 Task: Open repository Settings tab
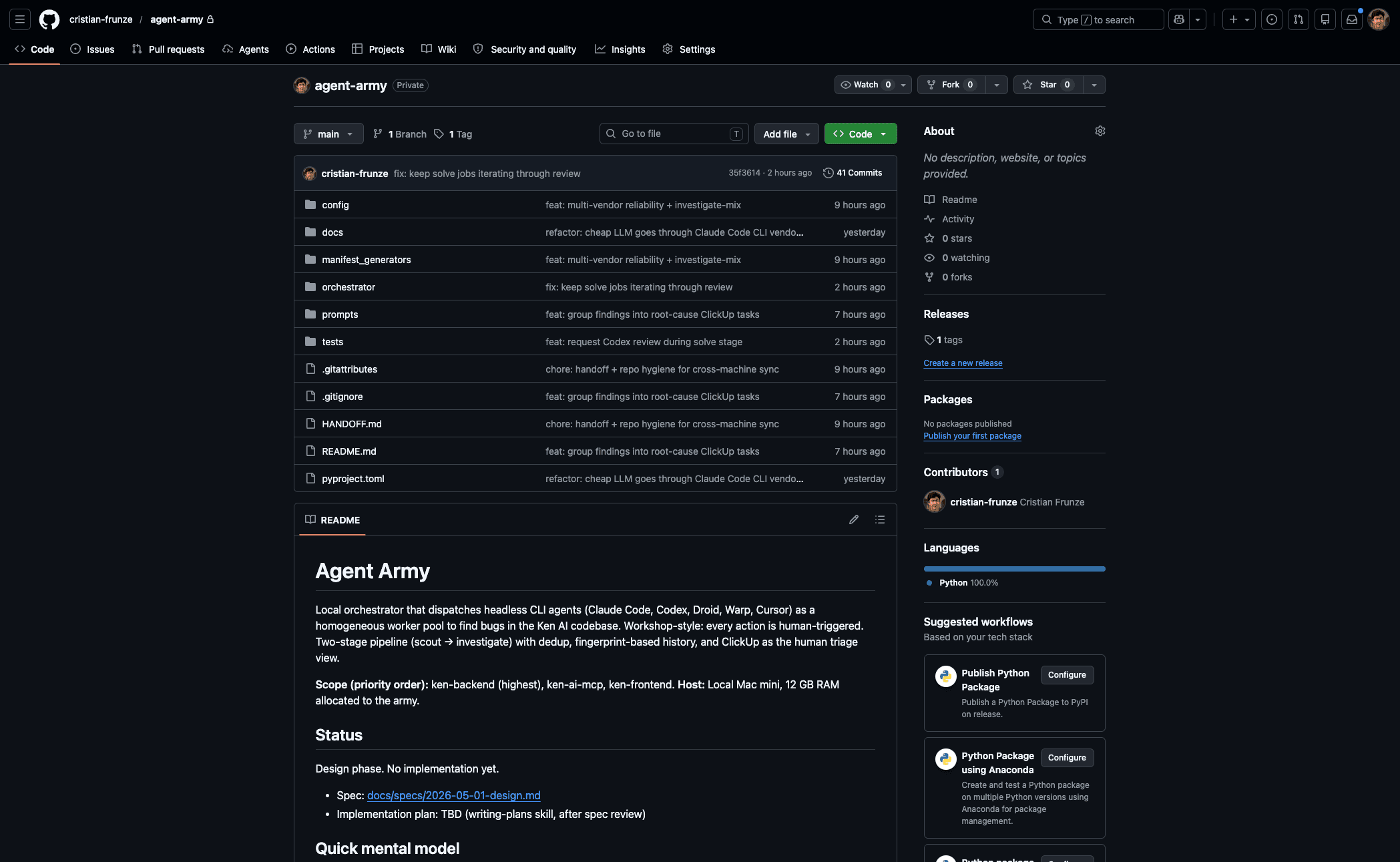point(689,49)
